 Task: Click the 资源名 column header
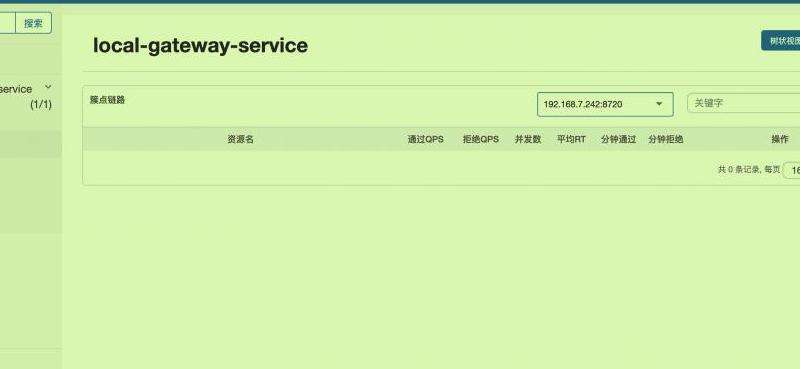[240, 139]
